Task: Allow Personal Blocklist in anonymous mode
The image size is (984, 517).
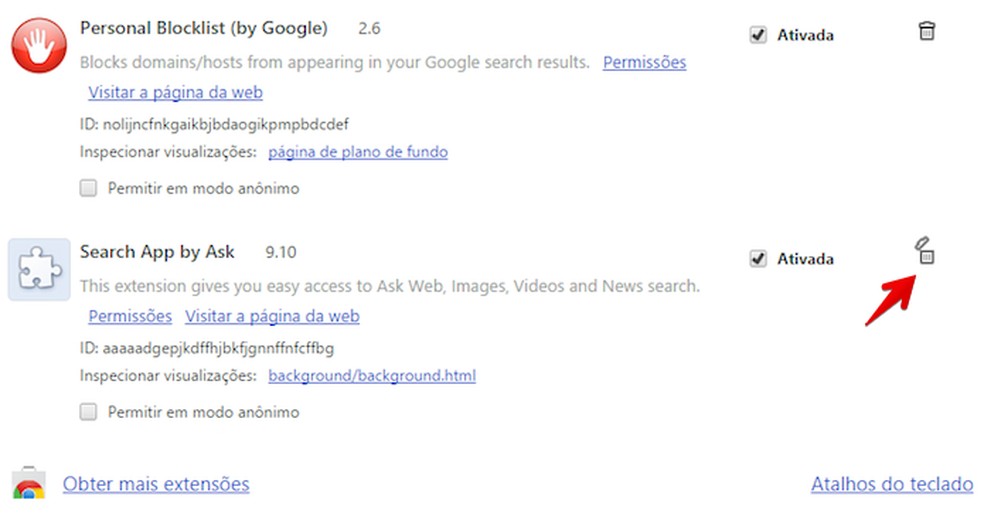Action: (x=89, y=187)
